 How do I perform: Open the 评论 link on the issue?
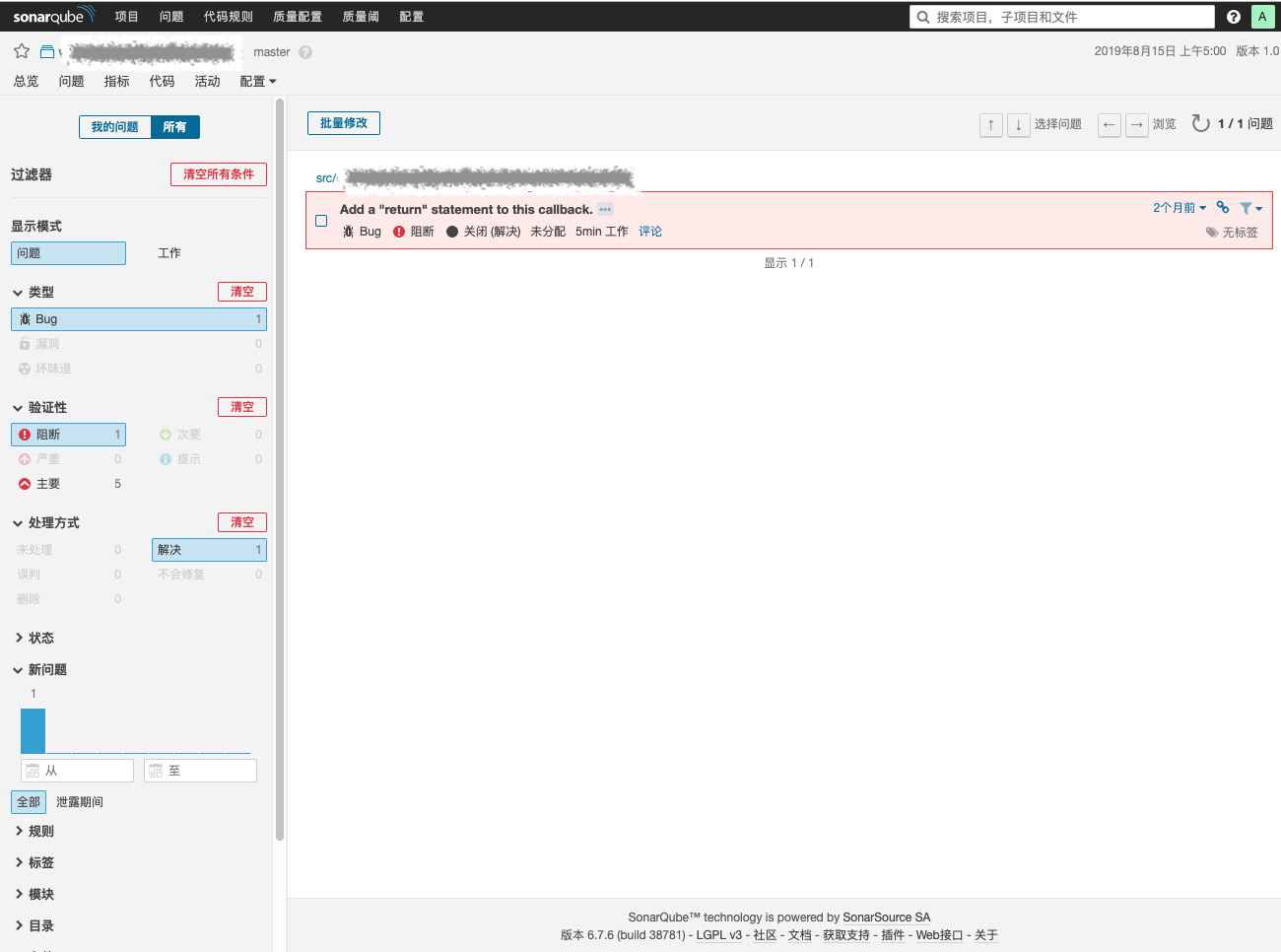[650, 232]
